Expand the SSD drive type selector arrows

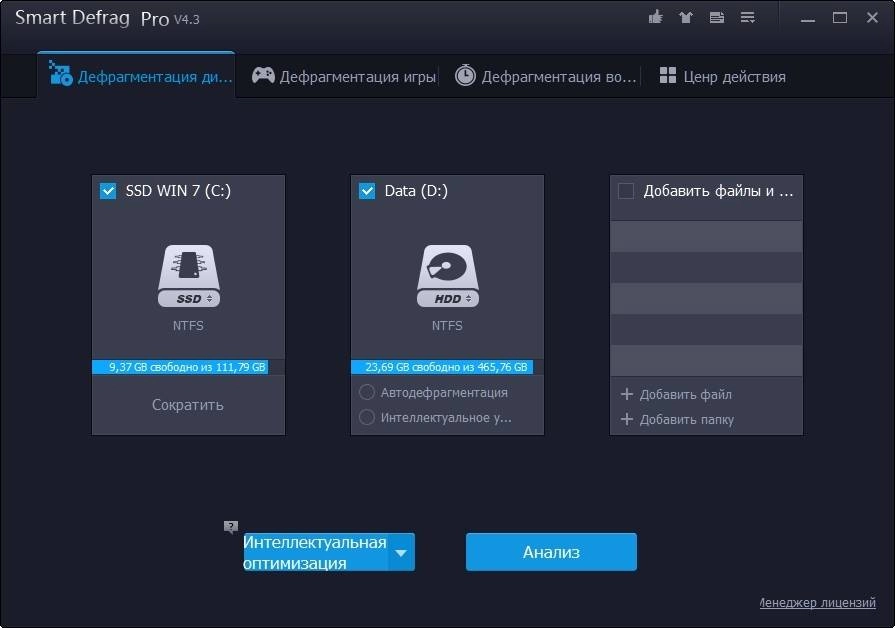(x=209, y=299)
